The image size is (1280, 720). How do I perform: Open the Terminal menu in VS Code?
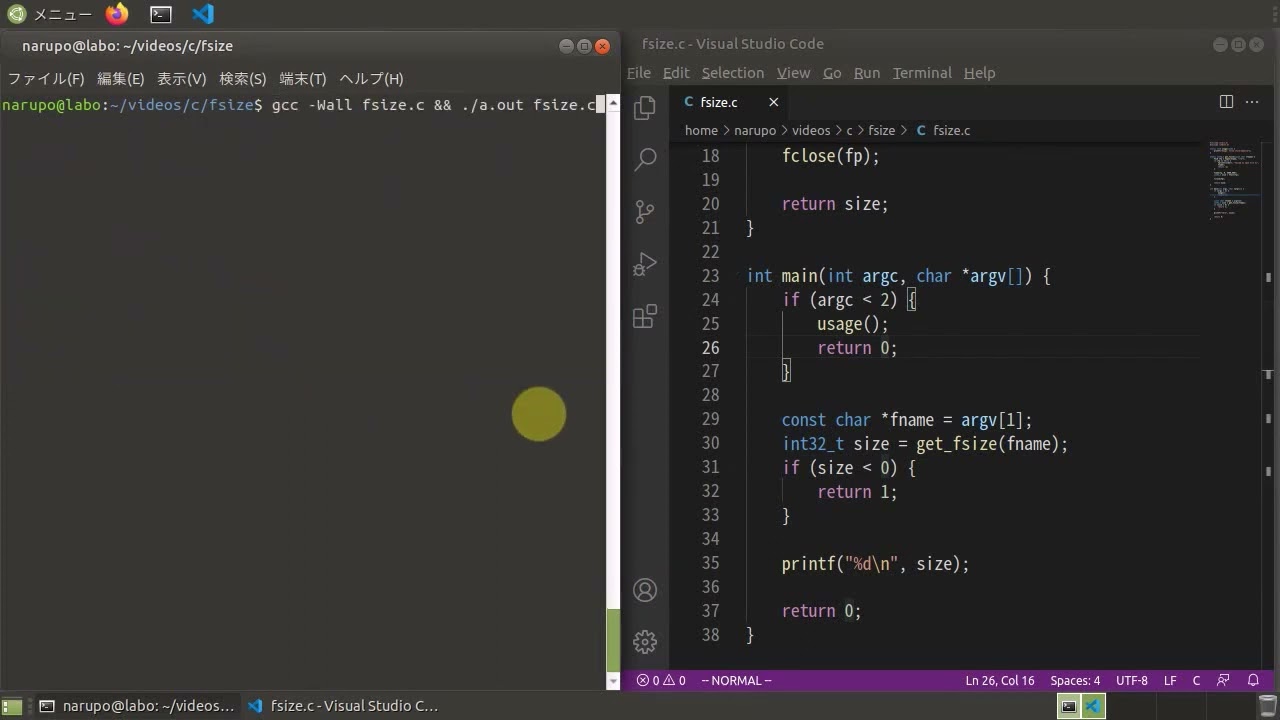922,73
